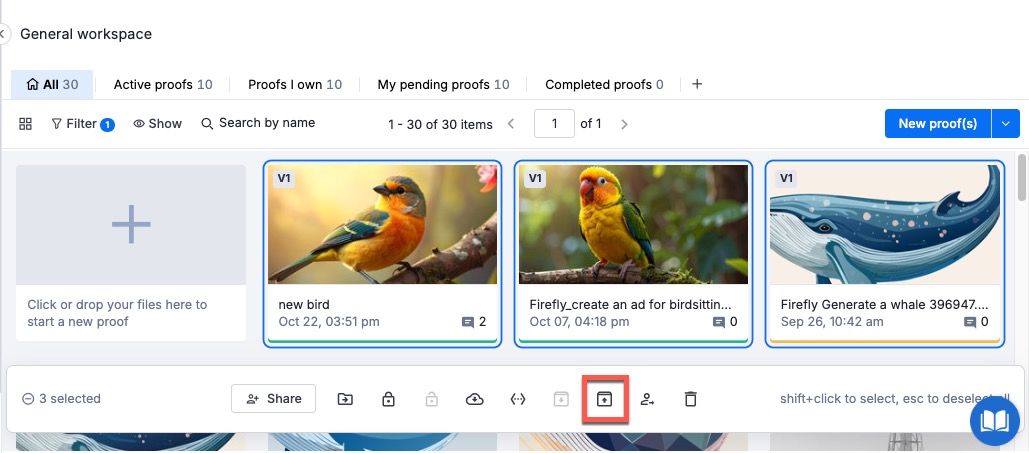
Task: Go to next page chevron
Action: [x=625, y=124]
